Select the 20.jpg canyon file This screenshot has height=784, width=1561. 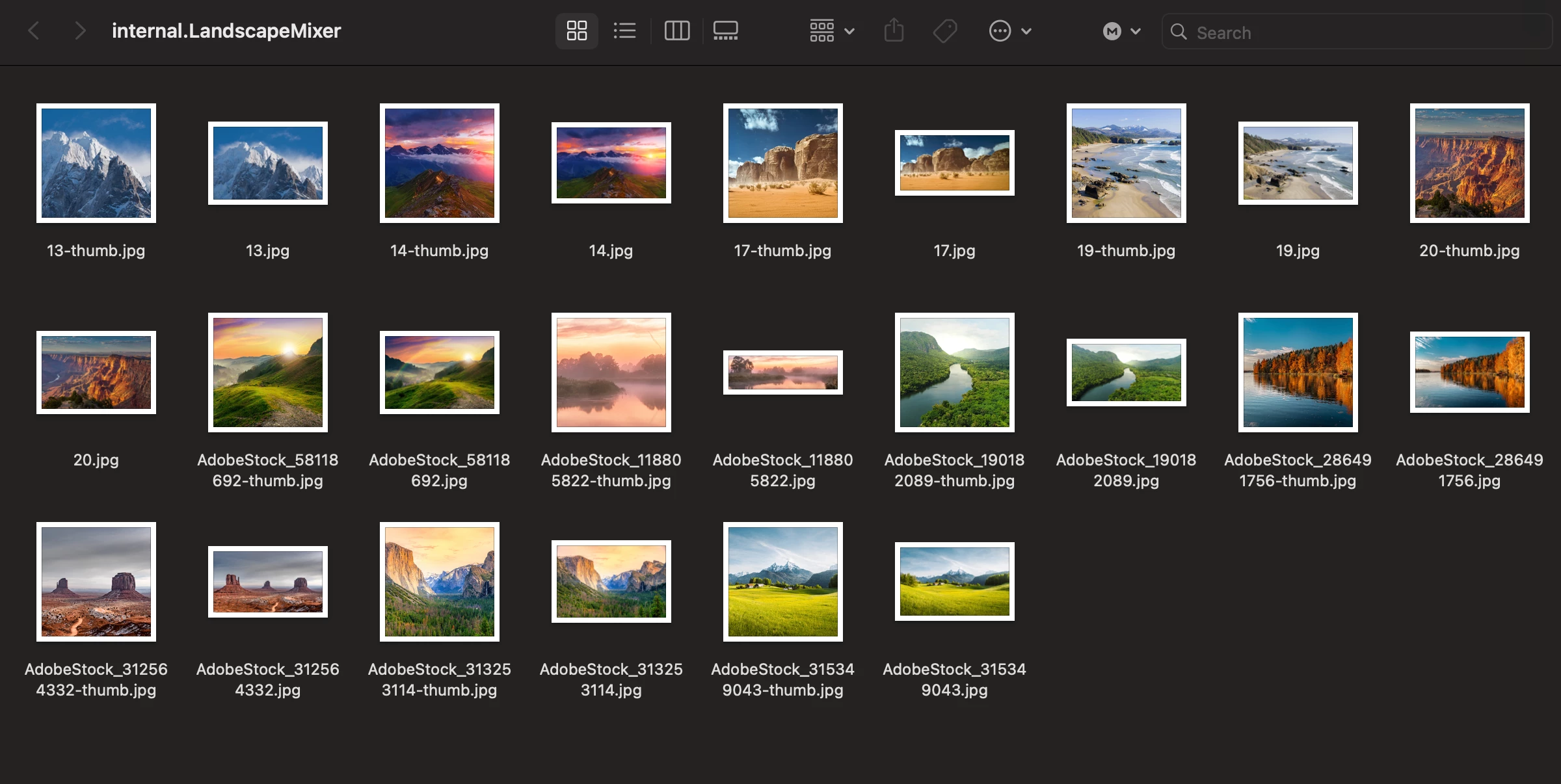point(96,372)
